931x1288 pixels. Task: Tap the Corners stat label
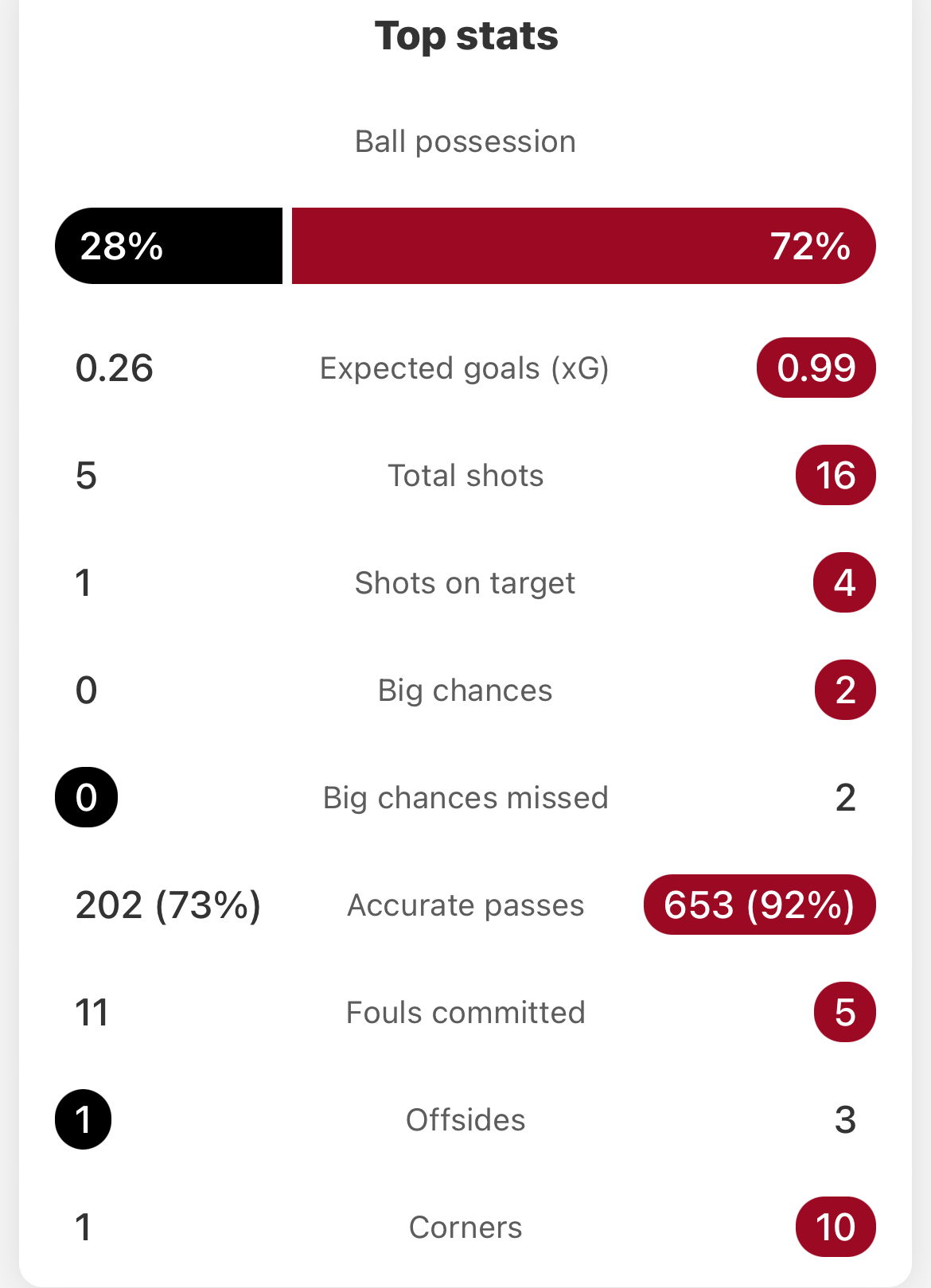click(465, 1228)
